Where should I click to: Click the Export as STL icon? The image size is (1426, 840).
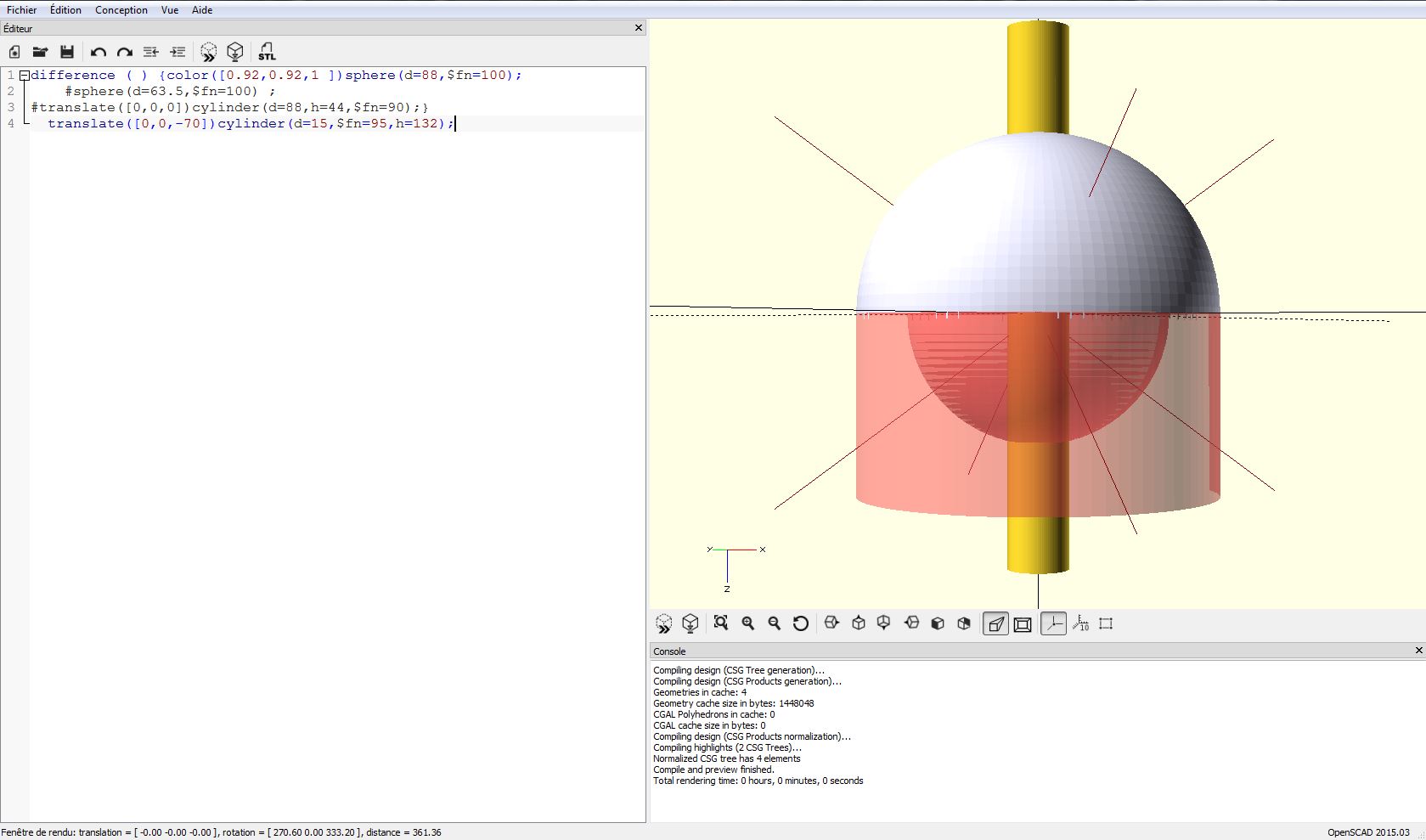267,52
